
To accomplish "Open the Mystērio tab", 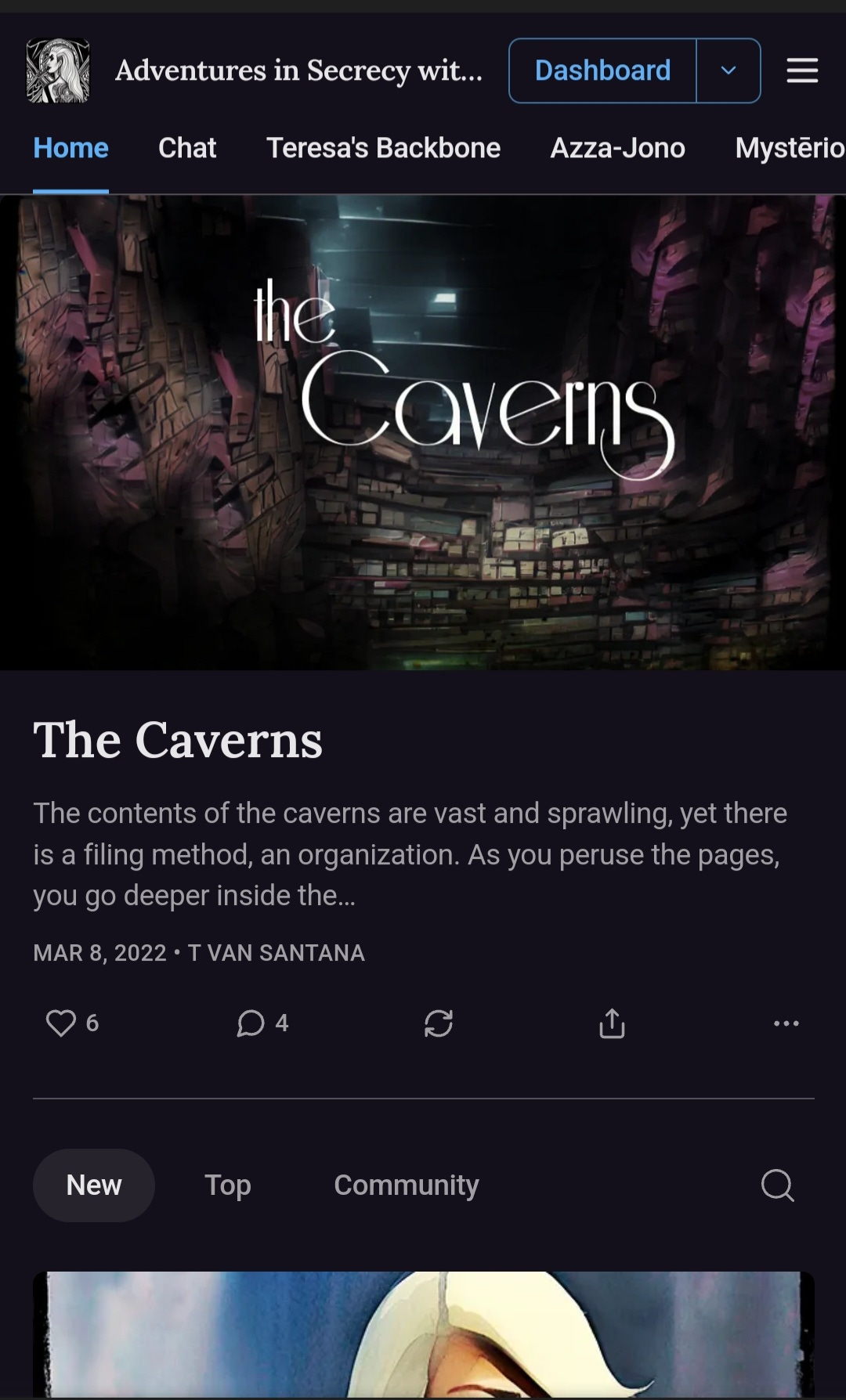I will pyautogui.click(x=790, y=148).
